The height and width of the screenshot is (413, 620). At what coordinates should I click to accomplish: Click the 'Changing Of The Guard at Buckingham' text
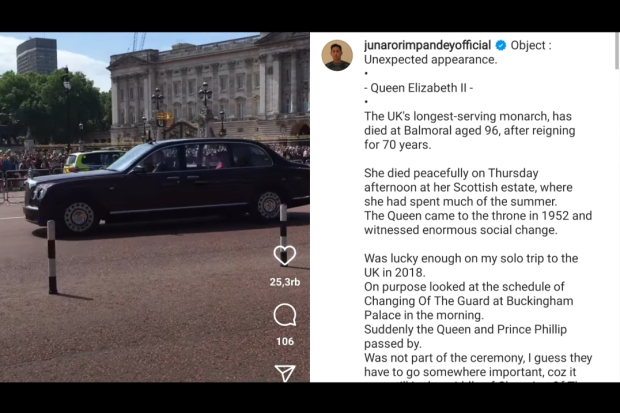469,301
